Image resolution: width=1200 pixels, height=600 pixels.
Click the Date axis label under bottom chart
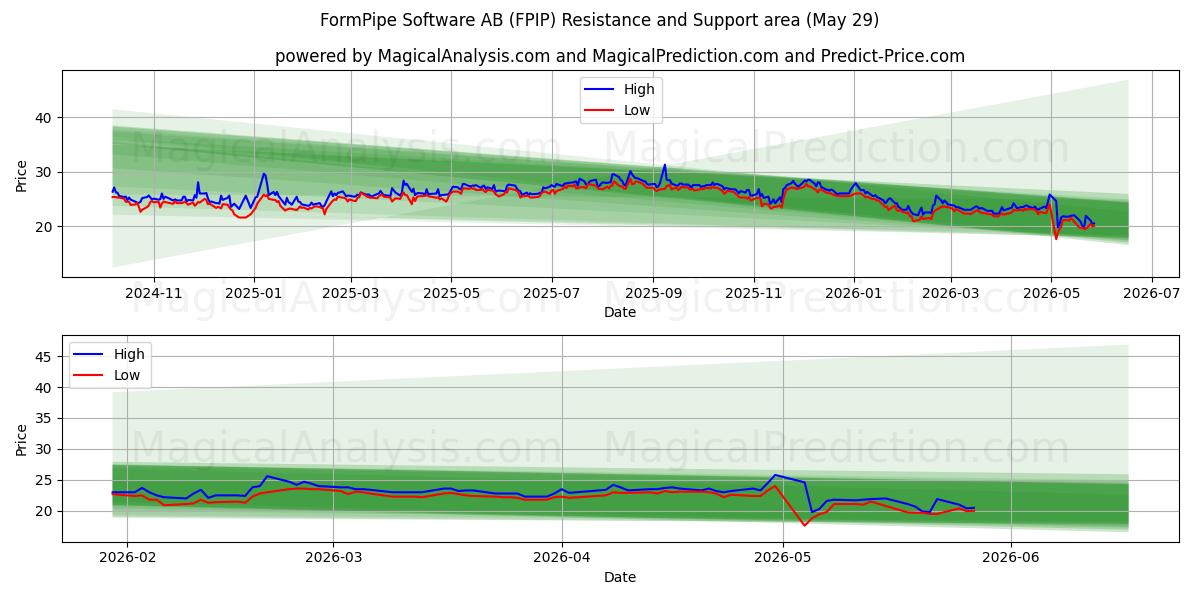coord(620,577)
